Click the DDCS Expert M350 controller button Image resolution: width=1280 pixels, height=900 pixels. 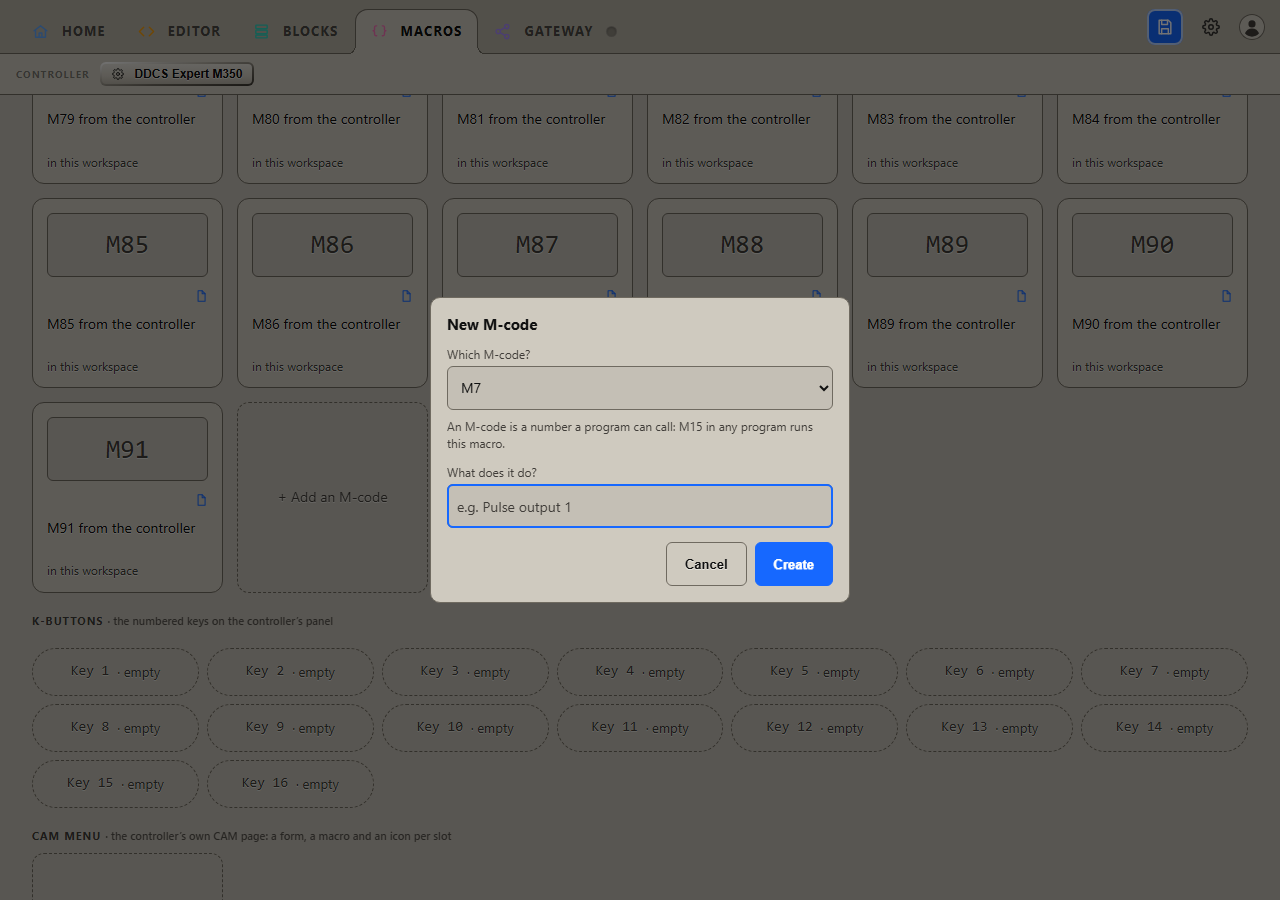coord(177,74)
